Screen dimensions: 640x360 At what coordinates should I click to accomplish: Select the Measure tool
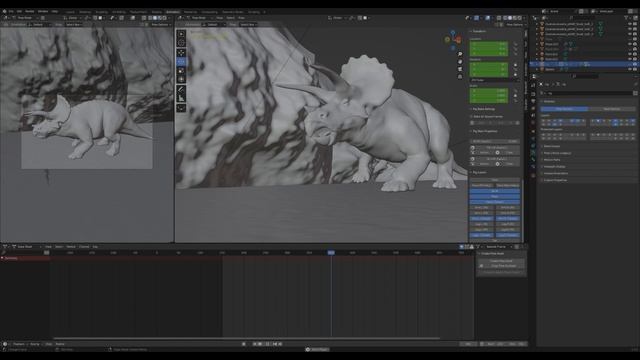pyautogui.click(x=181, y=98)
